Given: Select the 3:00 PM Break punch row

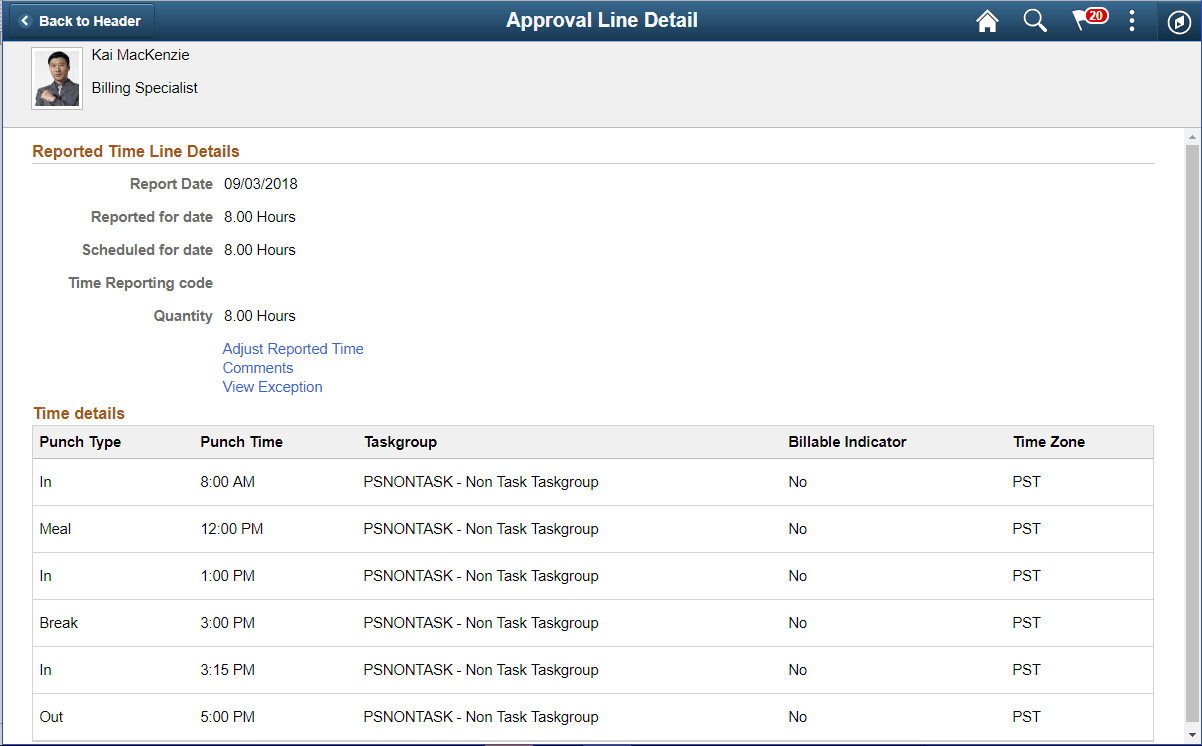Looking at the screenshot, I should [x=400, y=622].
